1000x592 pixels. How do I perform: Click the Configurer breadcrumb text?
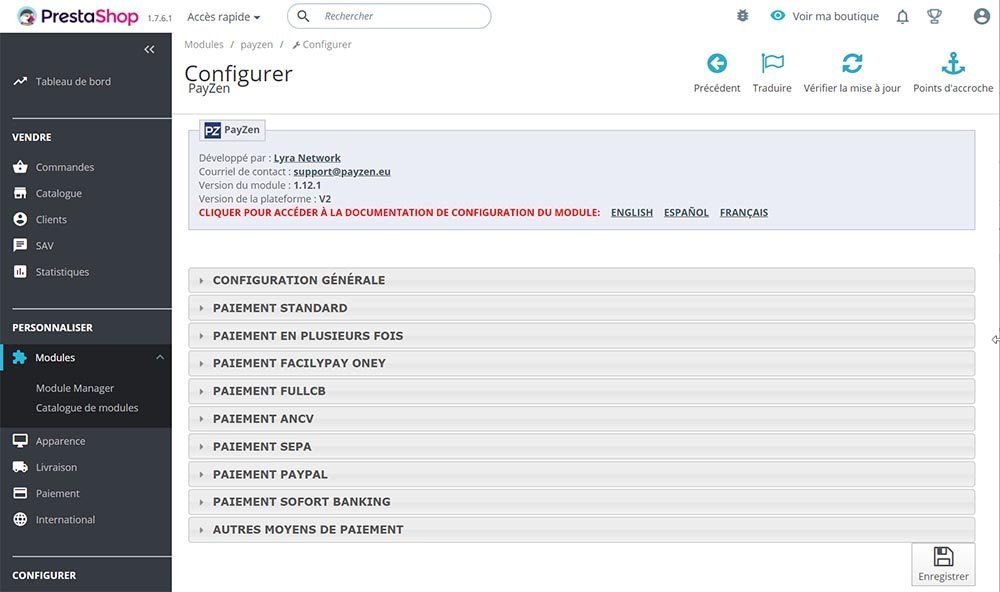click(x=327, y=44)
